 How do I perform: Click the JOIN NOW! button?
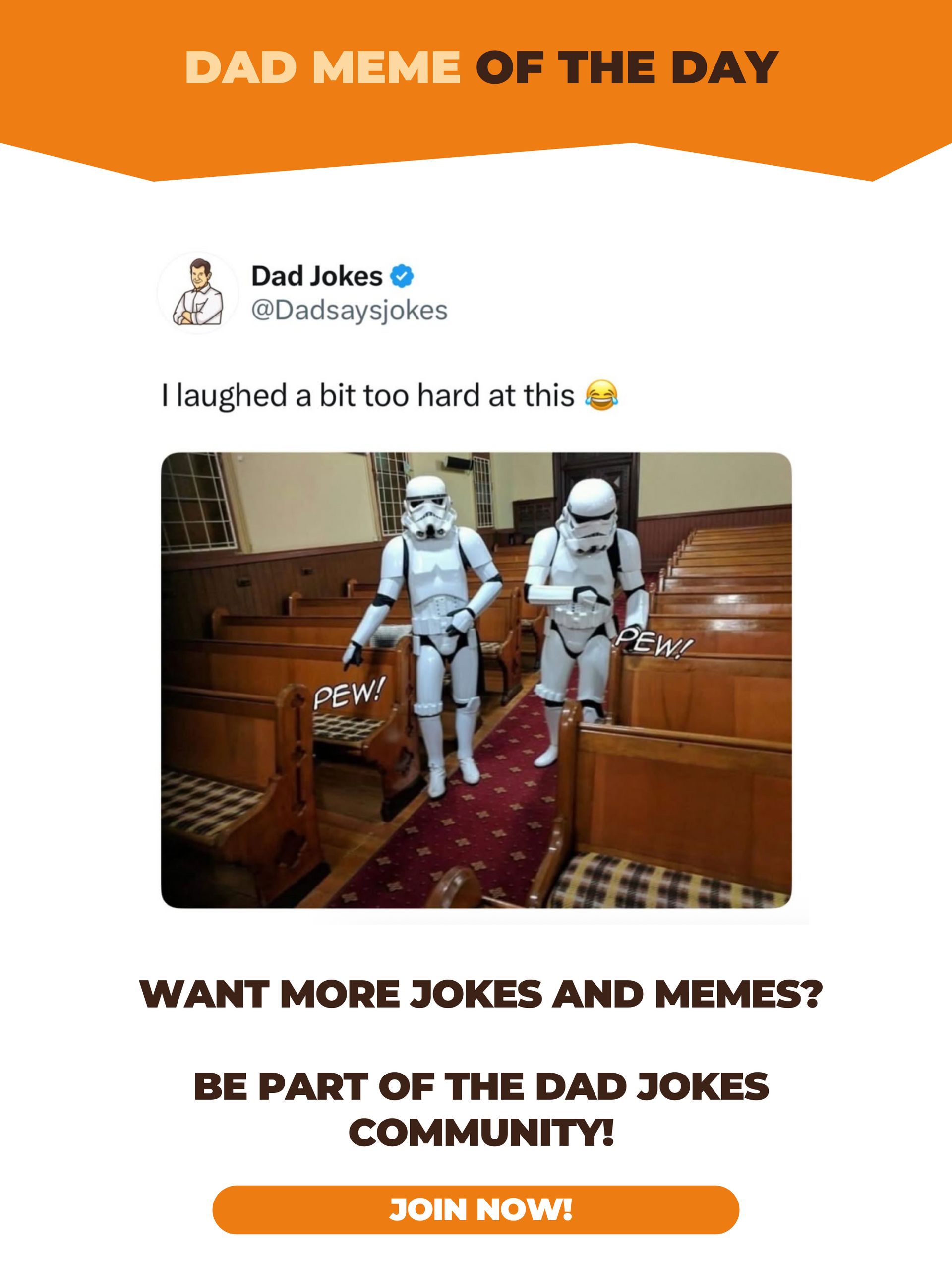tap(476, 1209)
